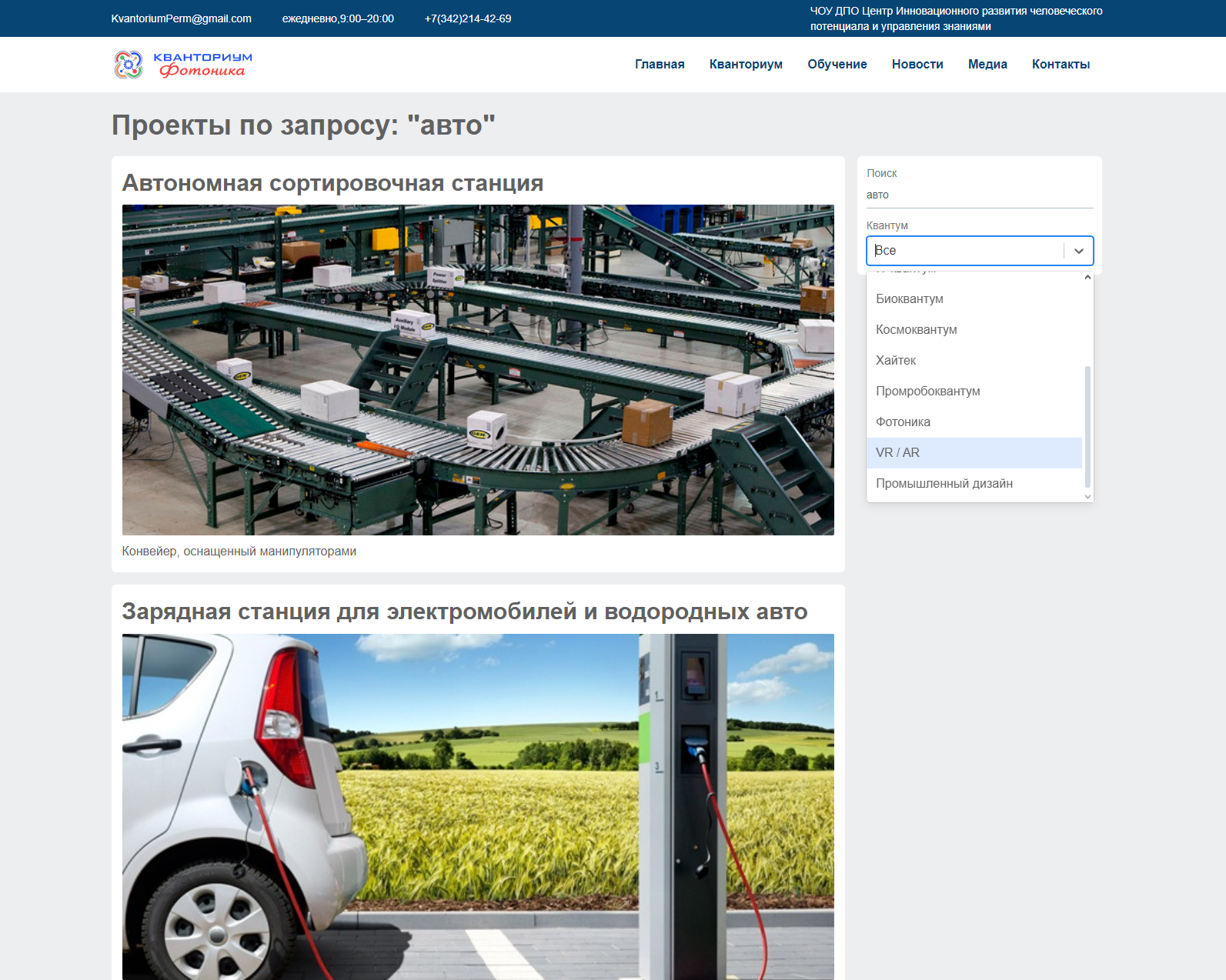Open the Кванториум navigation item
The height and width of the screenshot is (980, 1226).
coord(746,65)
